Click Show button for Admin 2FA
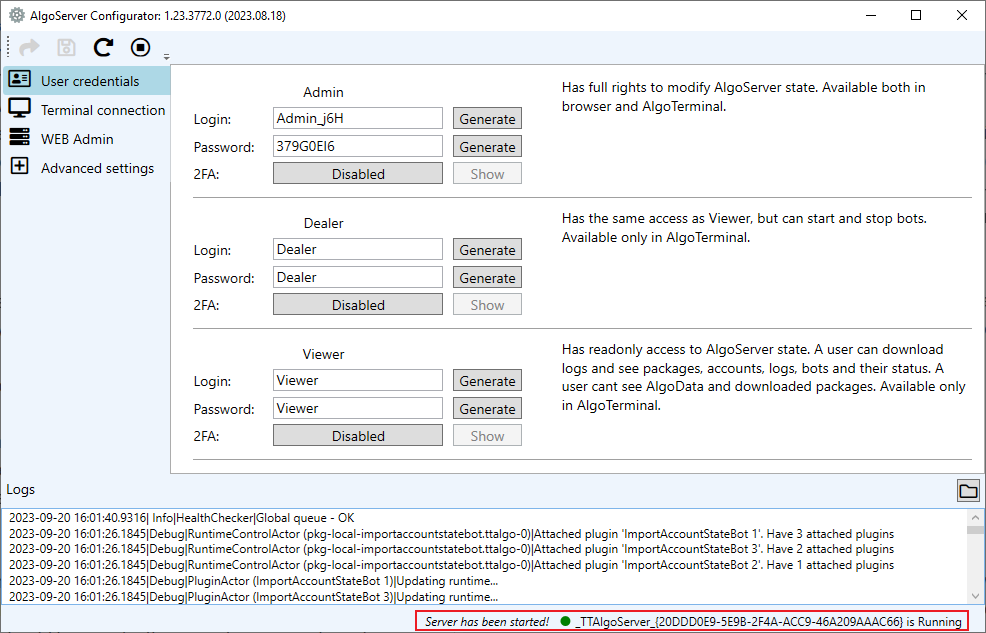This screenshot has height=633, width=986. click(x=487, y=173)
